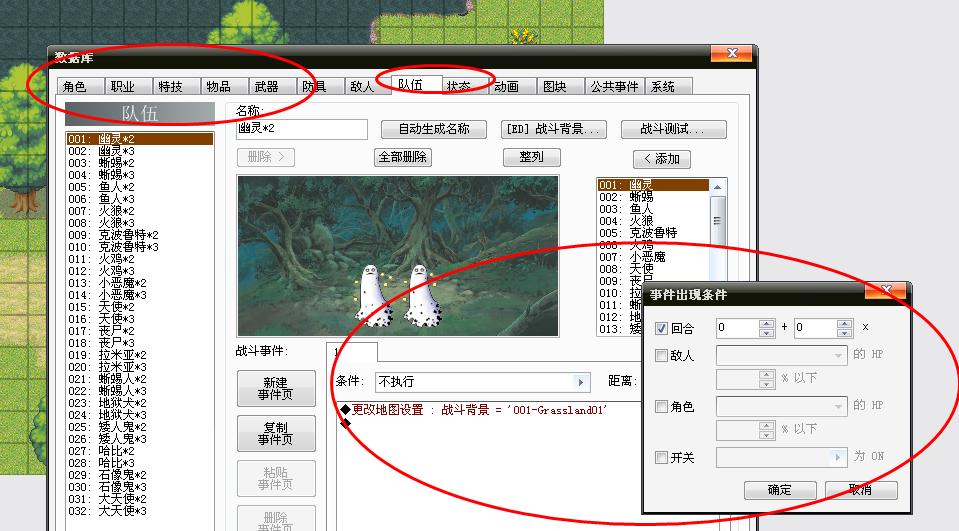Image resolution: width=959 pixels, height=531 pixels.
Task: Open the 物品 tab
Action: (x=224, y=86)
